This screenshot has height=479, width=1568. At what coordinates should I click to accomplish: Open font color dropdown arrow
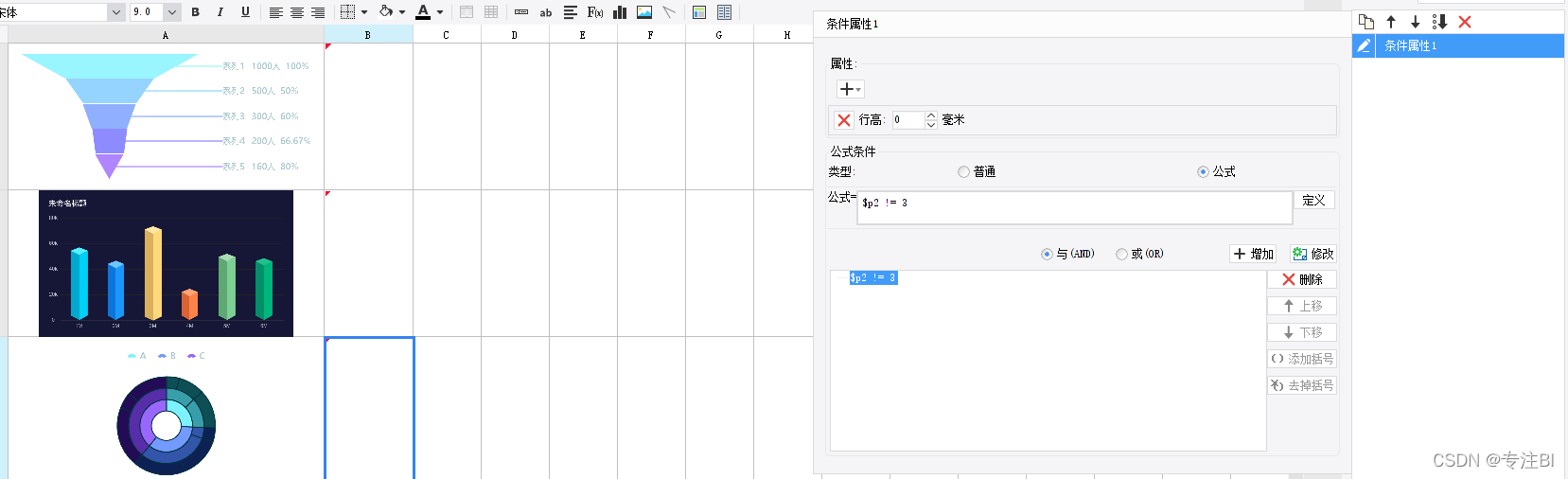[440, 12]
